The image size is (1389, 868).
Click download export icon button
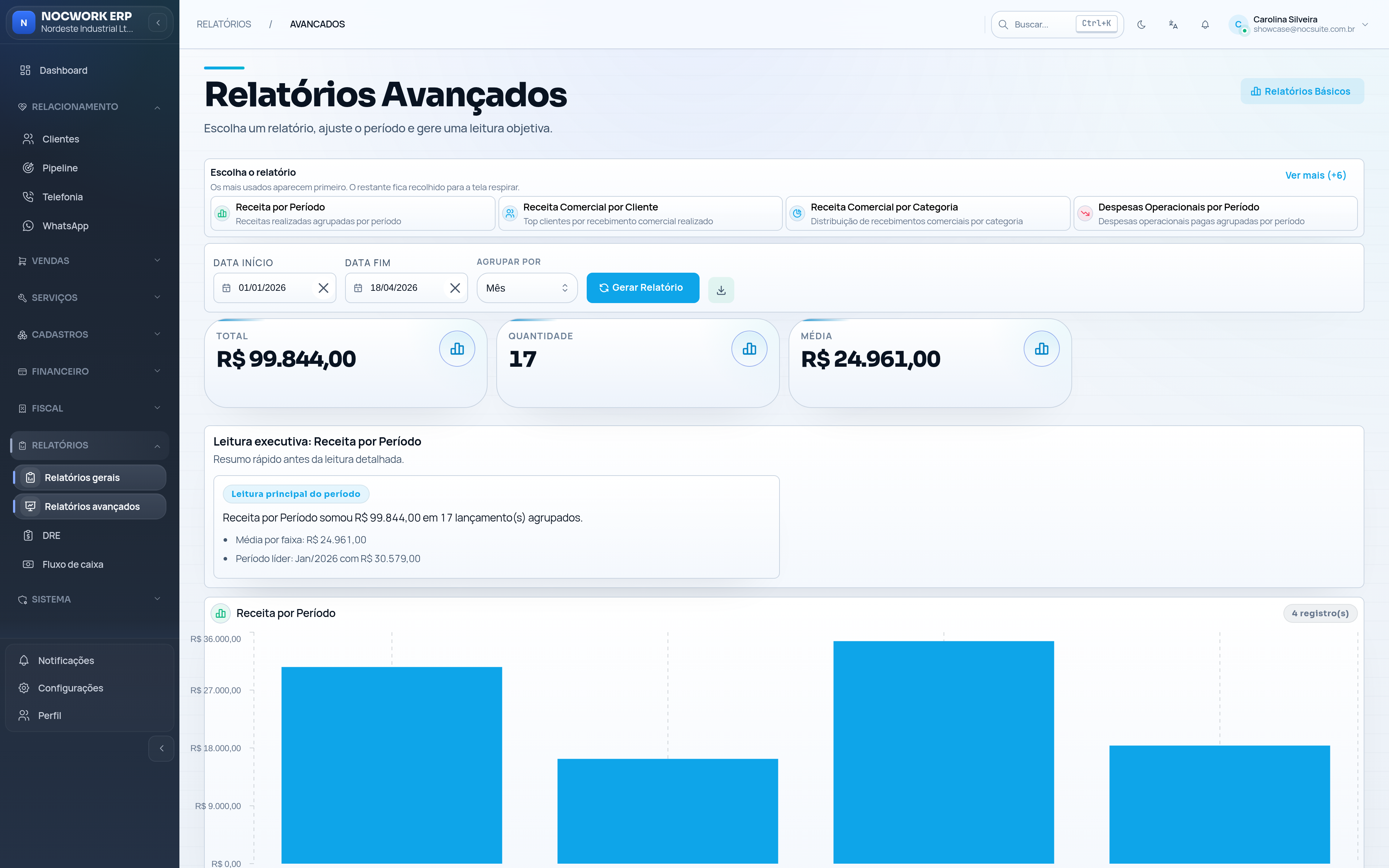pos(721,290)
